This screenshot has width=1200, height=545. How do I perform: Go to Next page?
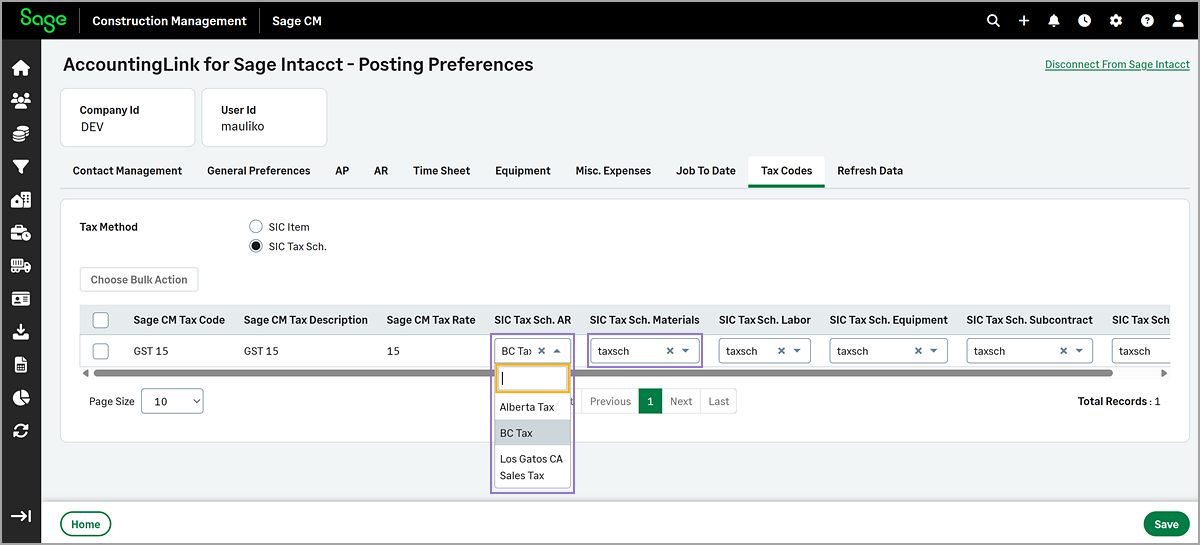point(681,401)
